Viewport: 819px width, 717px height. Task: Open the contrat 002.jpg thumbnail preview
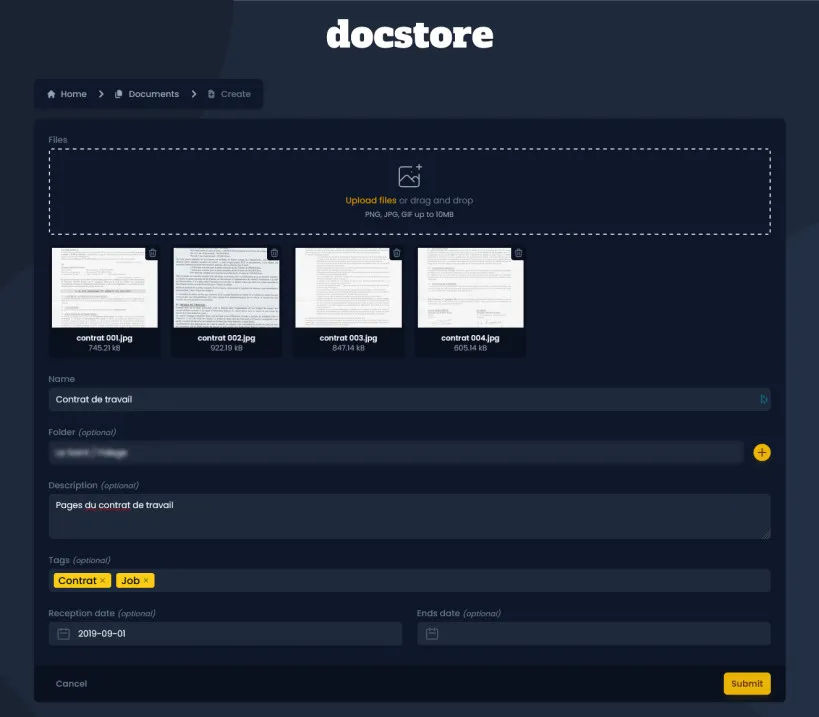(225, 288)
